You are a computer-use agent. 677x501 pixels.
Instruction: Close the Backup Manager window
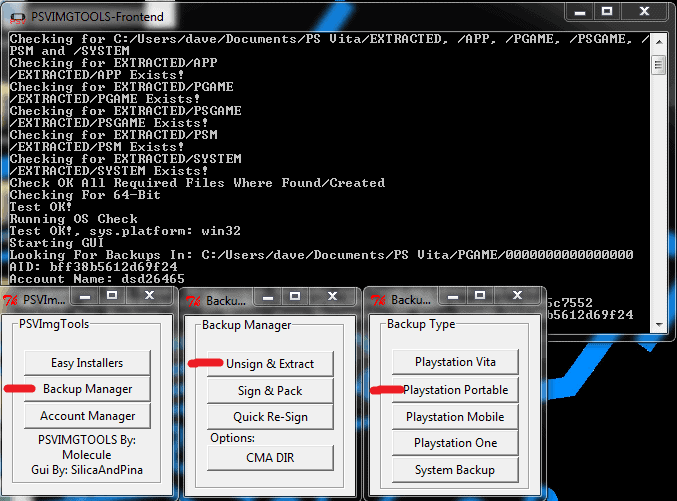tap(332, 297)
